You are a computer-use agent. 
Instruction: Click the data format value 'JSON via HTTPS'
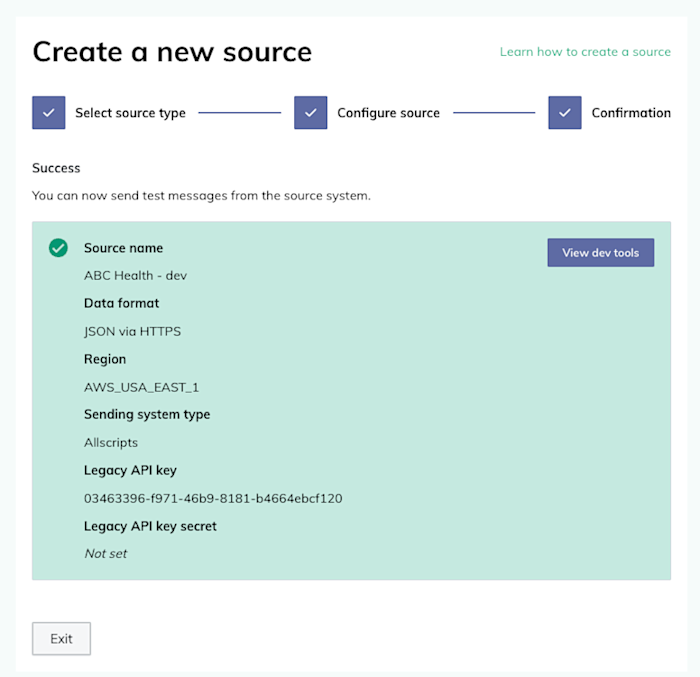[133, 331]
